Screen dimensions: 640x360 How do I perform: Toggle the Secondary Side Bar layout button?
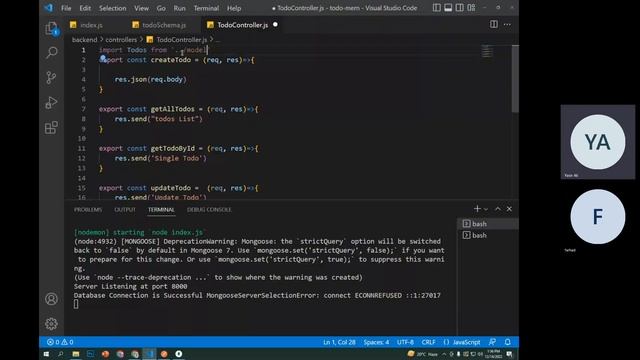click(x=460, y=8)
